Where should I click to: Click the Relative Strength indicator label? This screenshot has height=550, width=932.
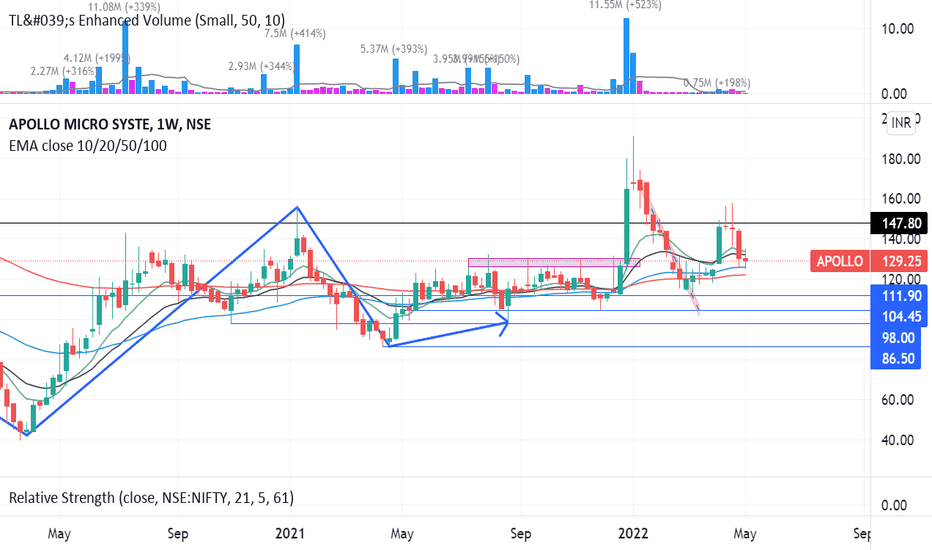tap(151, 498)
